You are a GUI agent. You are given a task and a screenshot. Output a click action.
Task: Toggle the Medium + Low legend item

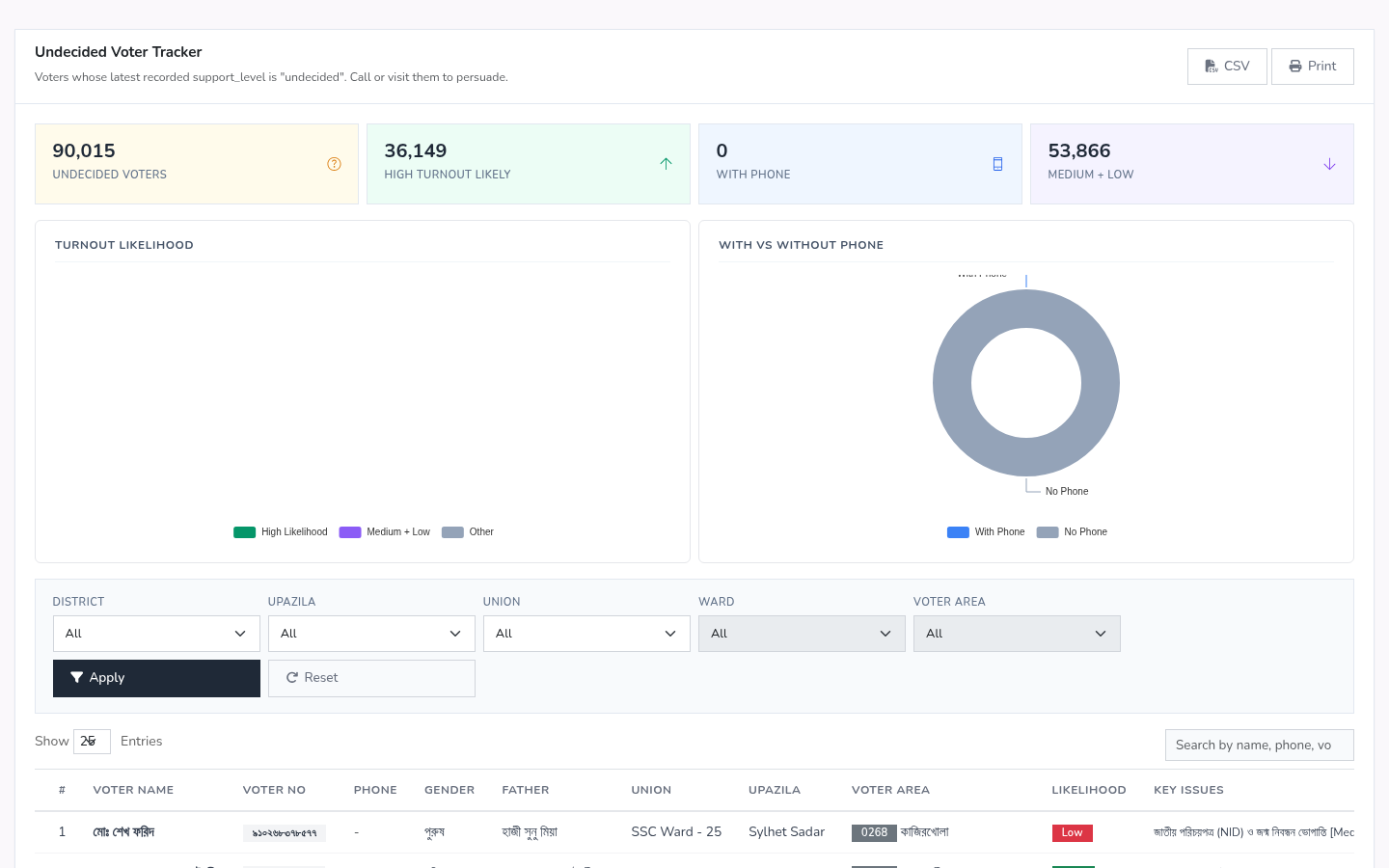click(x=385, y=532)
